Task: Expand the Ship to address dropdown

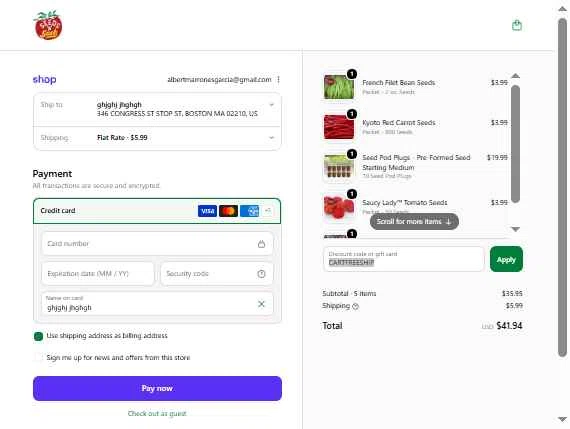Action: click(271, 105)
